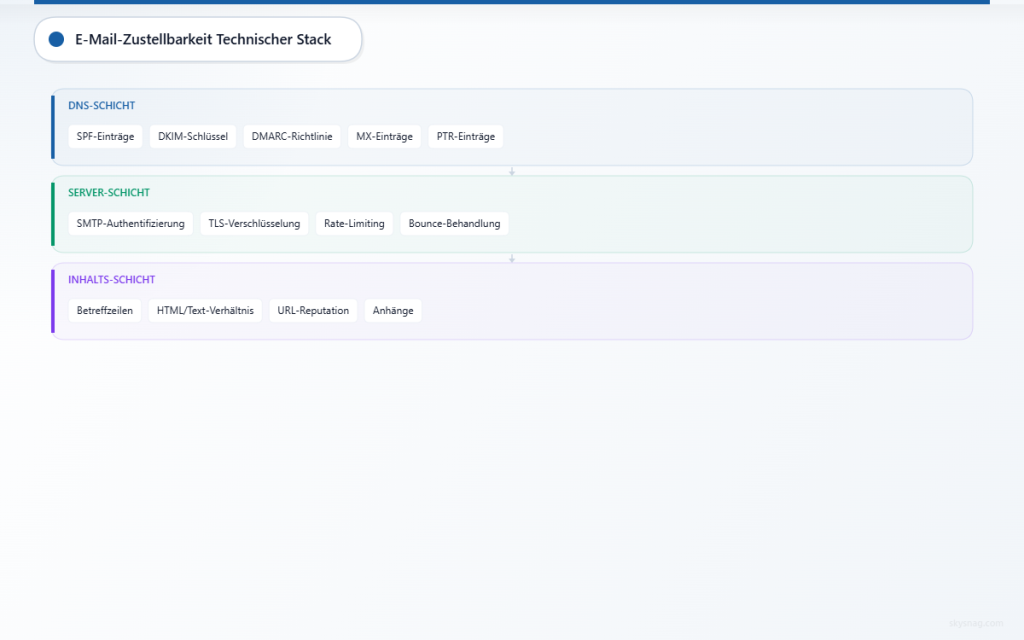The image size is (1024, 640).
Task: Click the arrow between Server and Inhalts layers
Action: click(512, 258)
